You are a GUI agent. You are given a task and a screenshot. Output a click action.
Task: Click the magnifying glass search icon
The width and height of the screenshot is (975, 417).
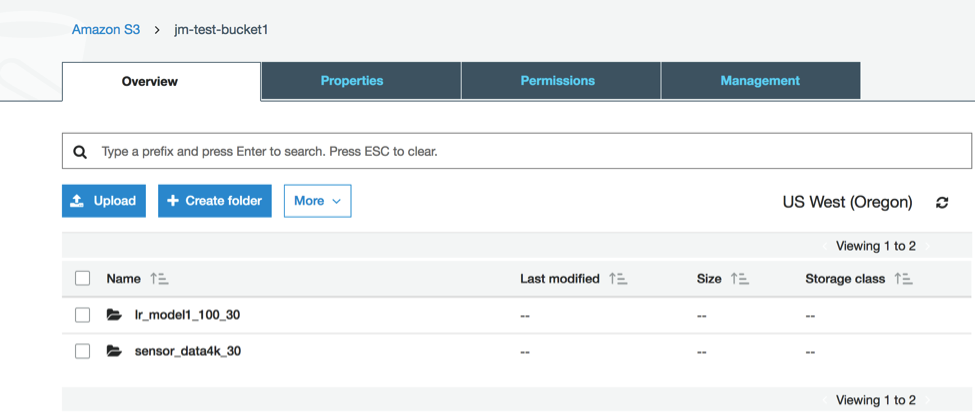click(81, 152)
